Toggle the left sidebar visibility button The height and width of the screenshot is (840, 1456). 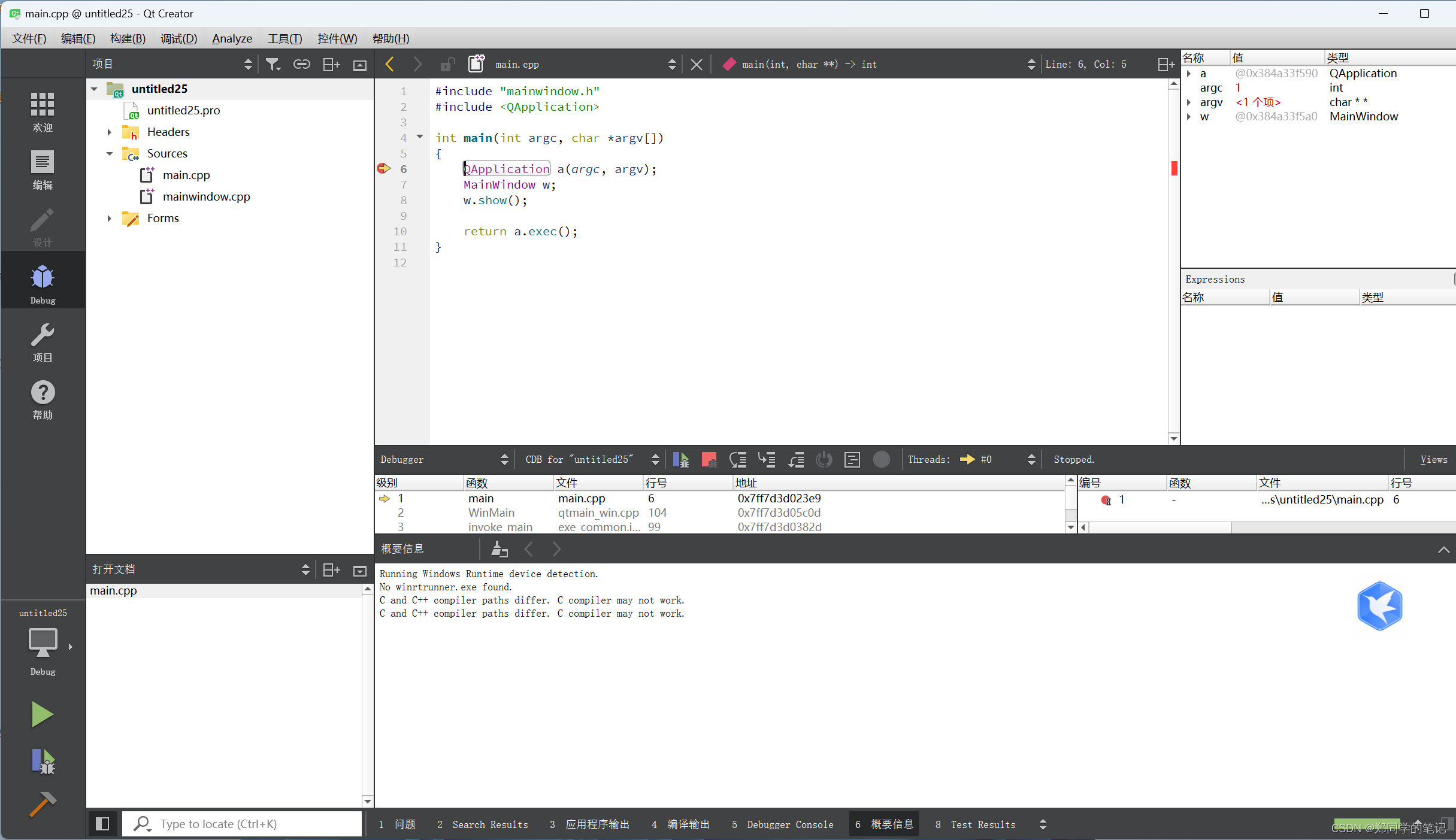point(102,824)
